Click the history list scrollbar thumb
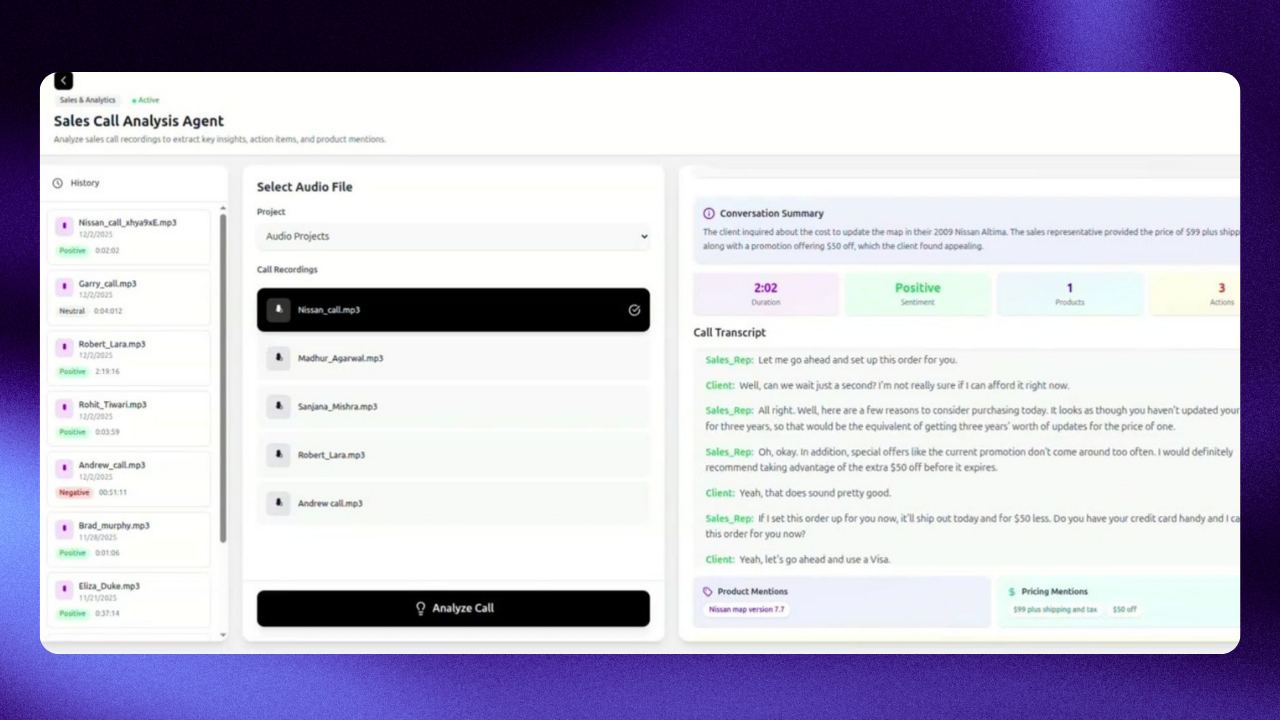Viewport: 1280px width, 720px height. point(223,380)
